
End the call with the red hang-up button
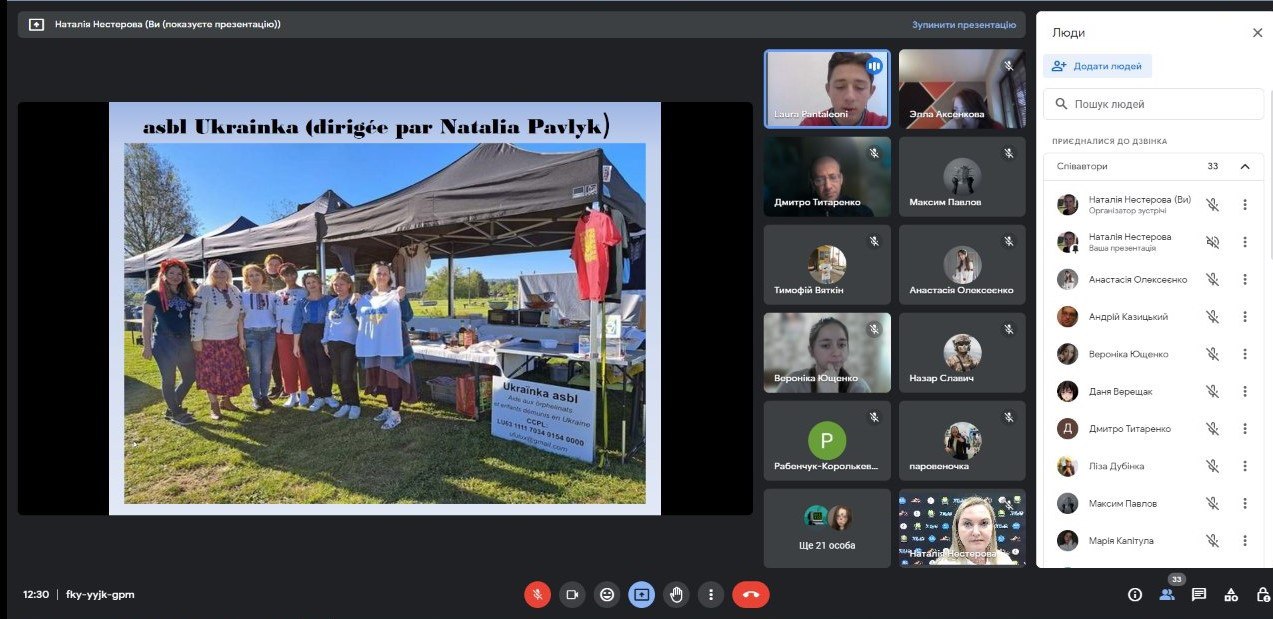tap(751, 594)
